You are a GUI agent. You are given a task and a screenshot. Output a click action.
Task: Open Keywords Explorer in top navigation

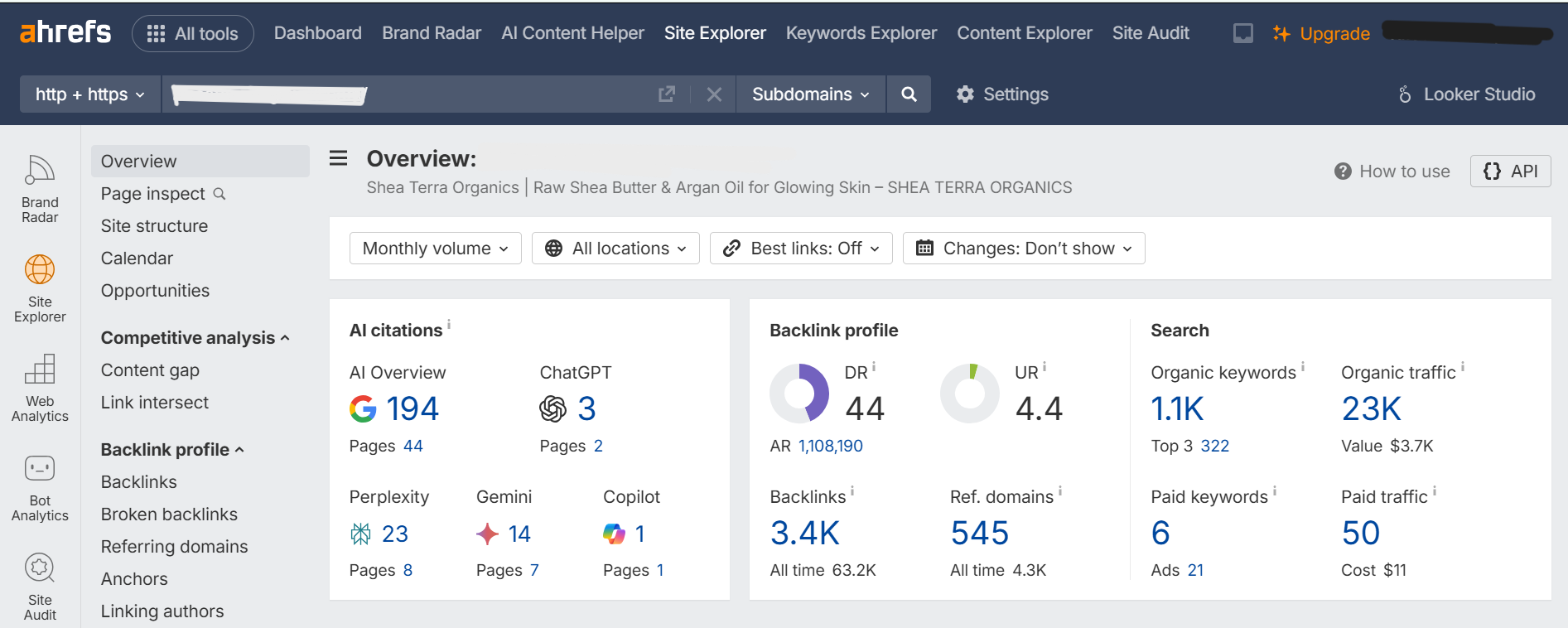pos(861,33)
